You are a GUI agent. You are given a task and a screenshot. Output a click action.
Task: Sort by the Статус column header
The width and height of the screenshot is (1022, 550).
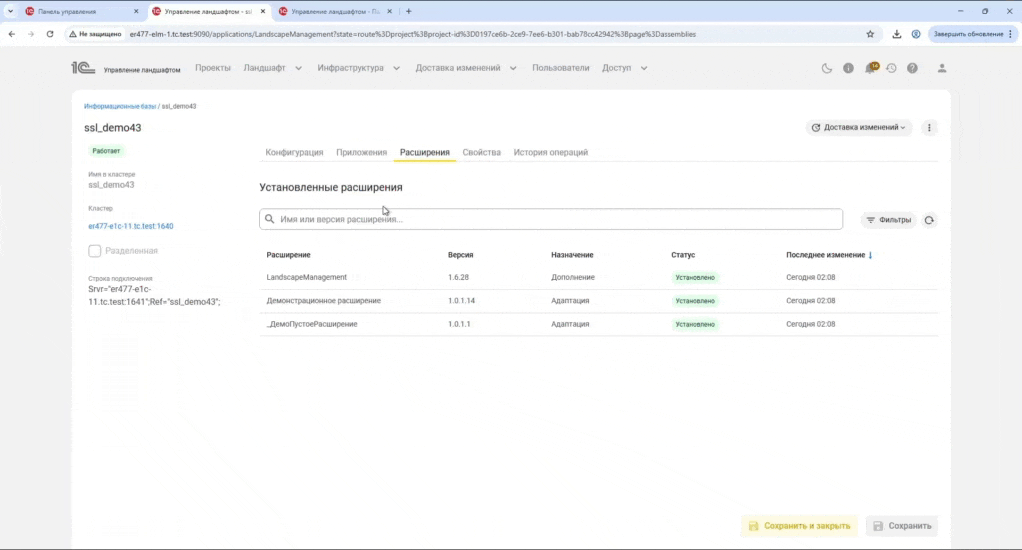(x=683, y=255)
